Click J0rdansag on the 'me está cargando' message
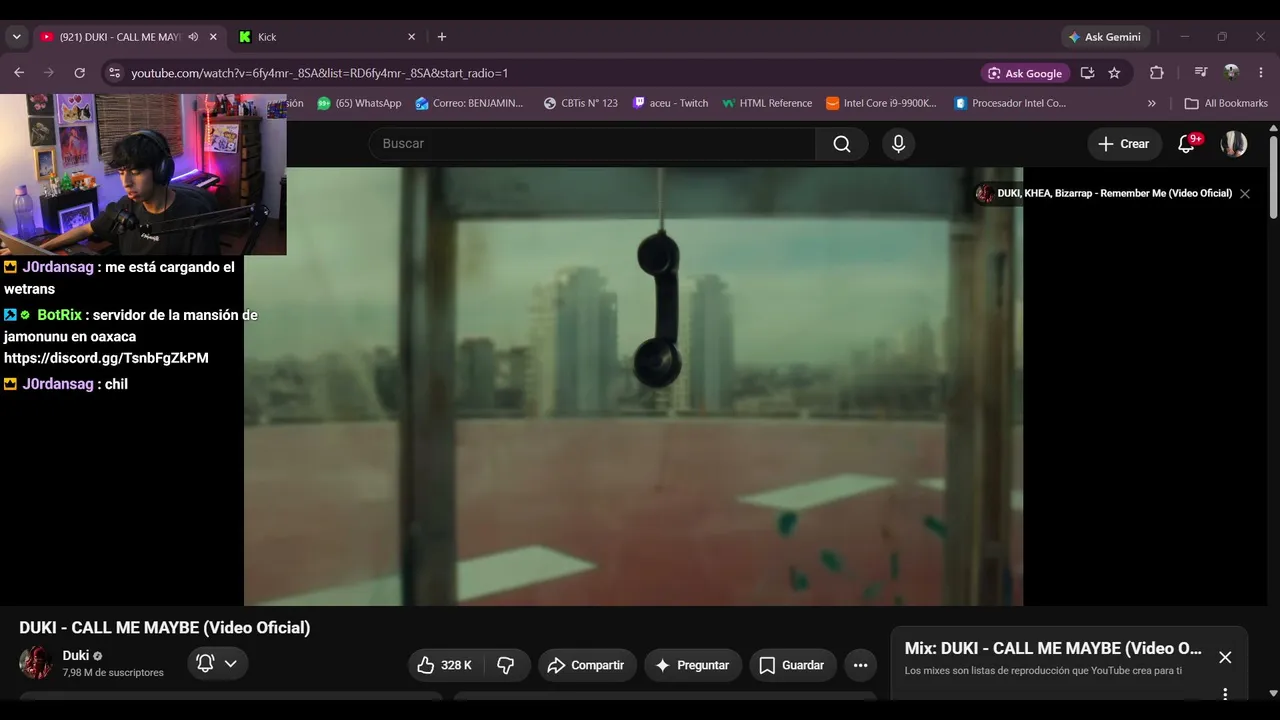 pos(58,267)
